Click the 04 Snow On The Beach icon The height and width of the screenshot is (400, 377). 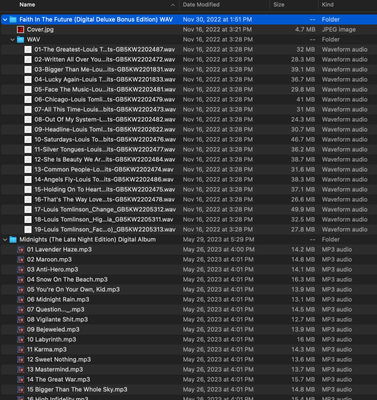coord(21,280)
